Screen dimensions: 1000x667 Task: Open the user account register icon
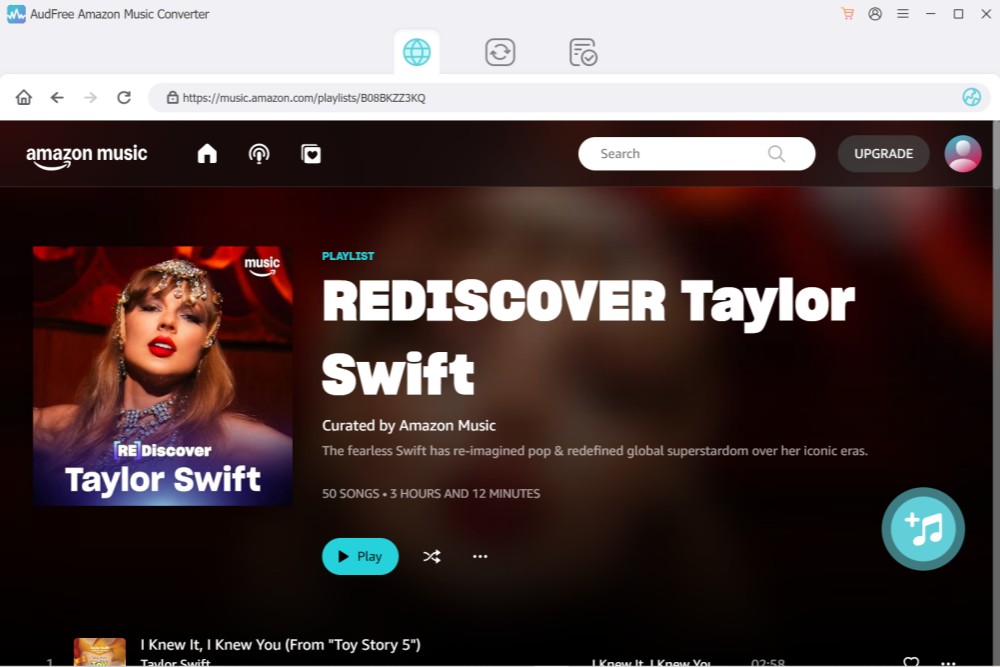[875, 13]
